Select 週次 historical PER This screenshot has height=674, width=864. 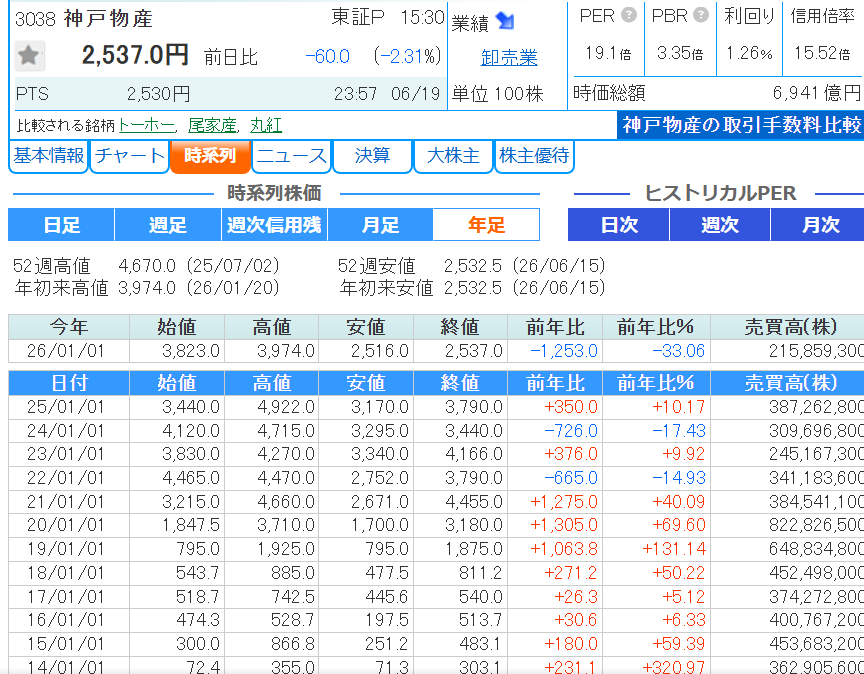[x=720, y=225]
